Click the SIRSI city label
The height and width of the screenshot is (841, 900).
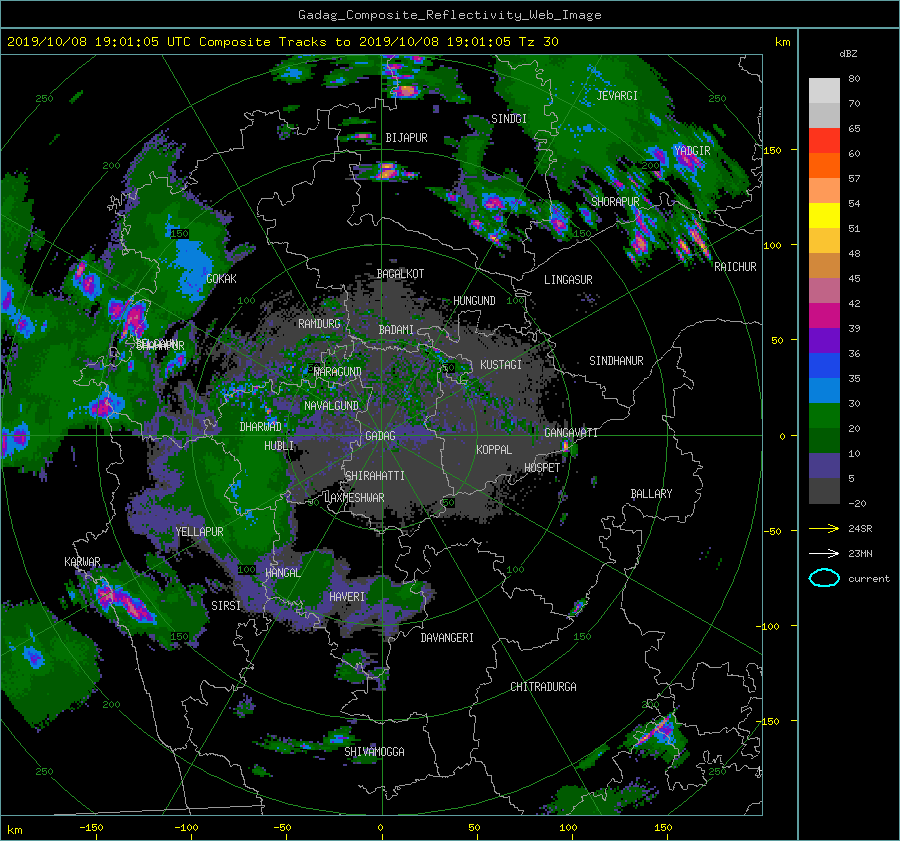coord(226,606)
